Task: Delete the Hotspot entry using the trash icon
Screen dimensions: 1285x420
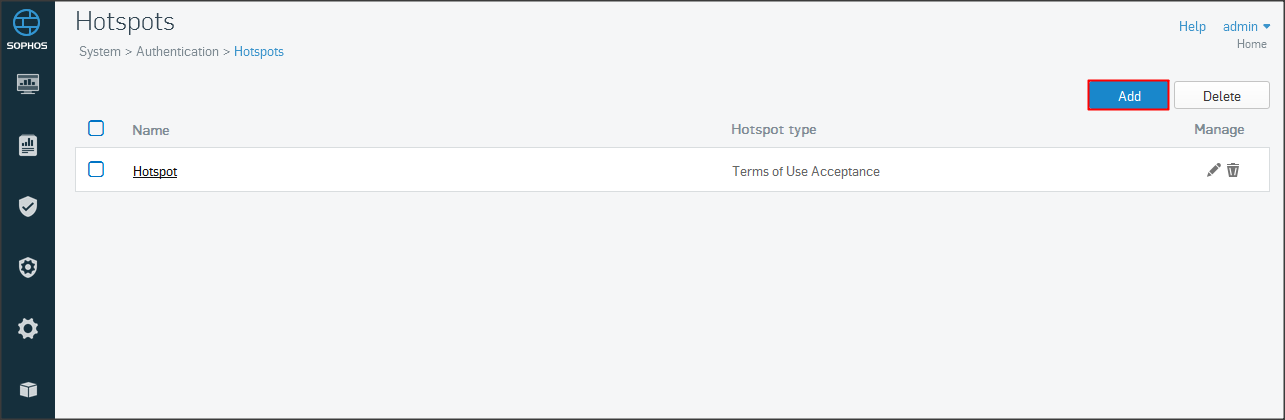Action: coord(1233,170)
